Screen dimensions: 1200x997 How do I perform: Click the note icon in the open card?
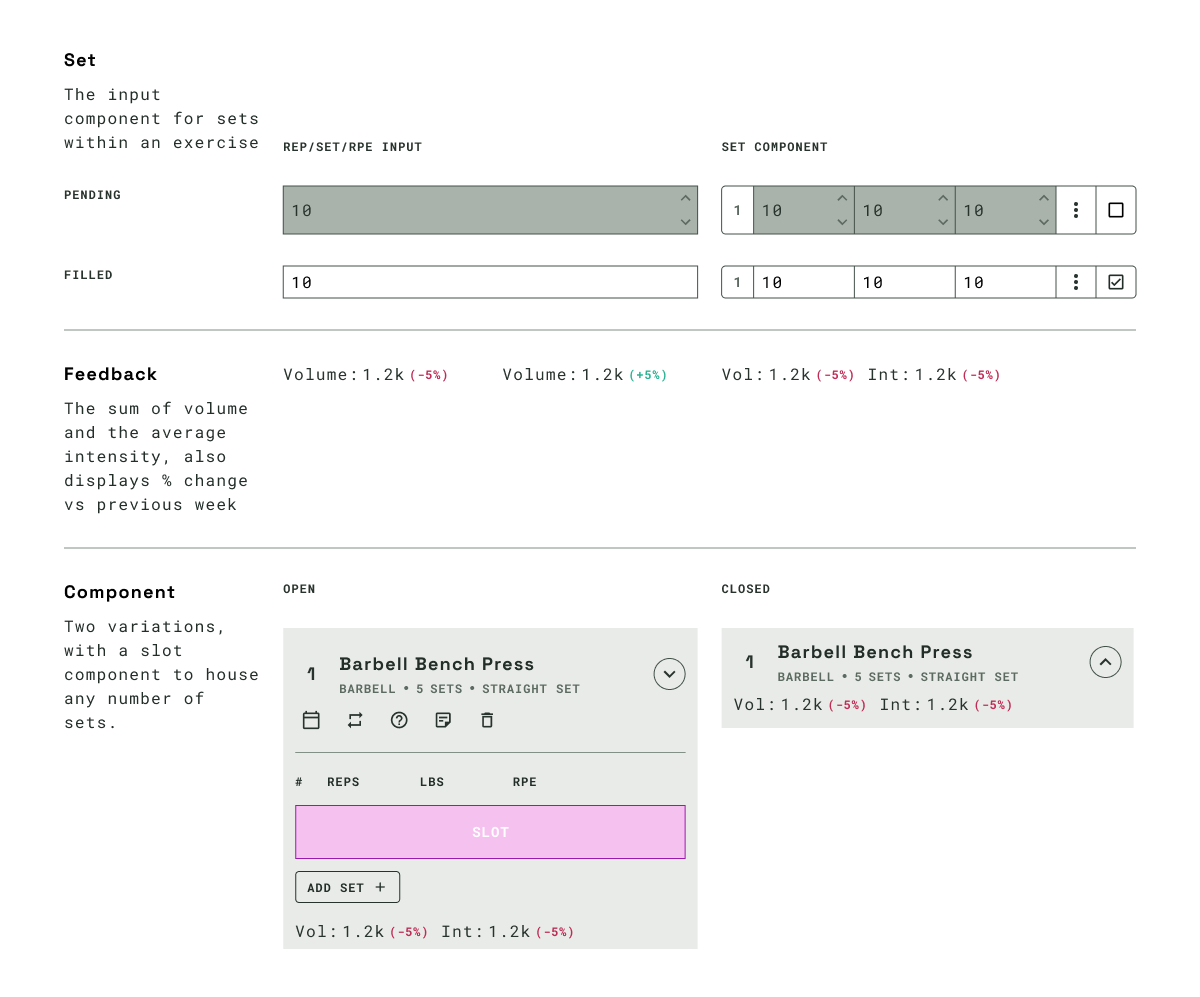[443, 720]
